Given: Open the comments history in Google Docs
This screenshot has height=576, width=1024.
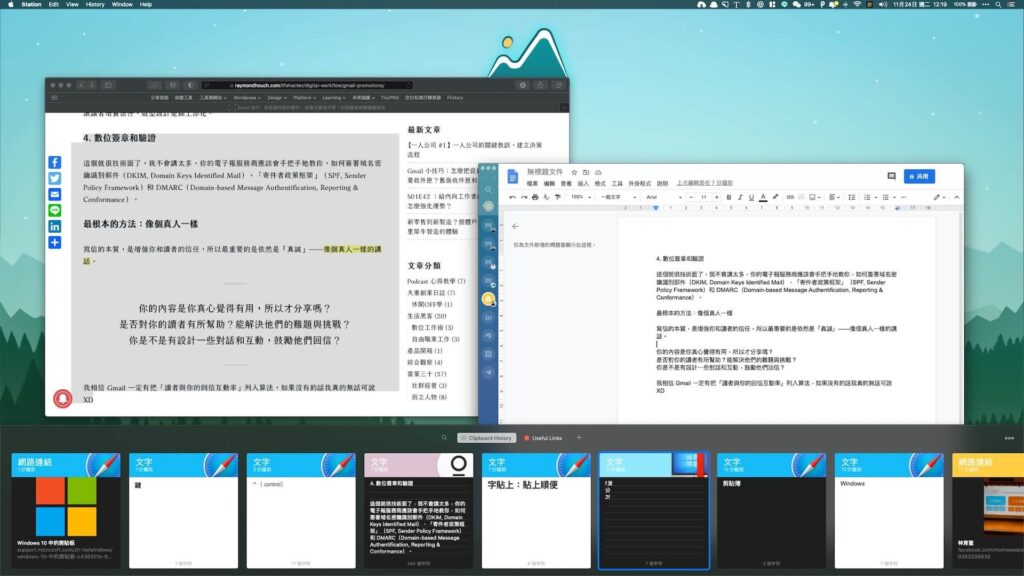Looking at the screenshot, I should (x=891, y=176).
